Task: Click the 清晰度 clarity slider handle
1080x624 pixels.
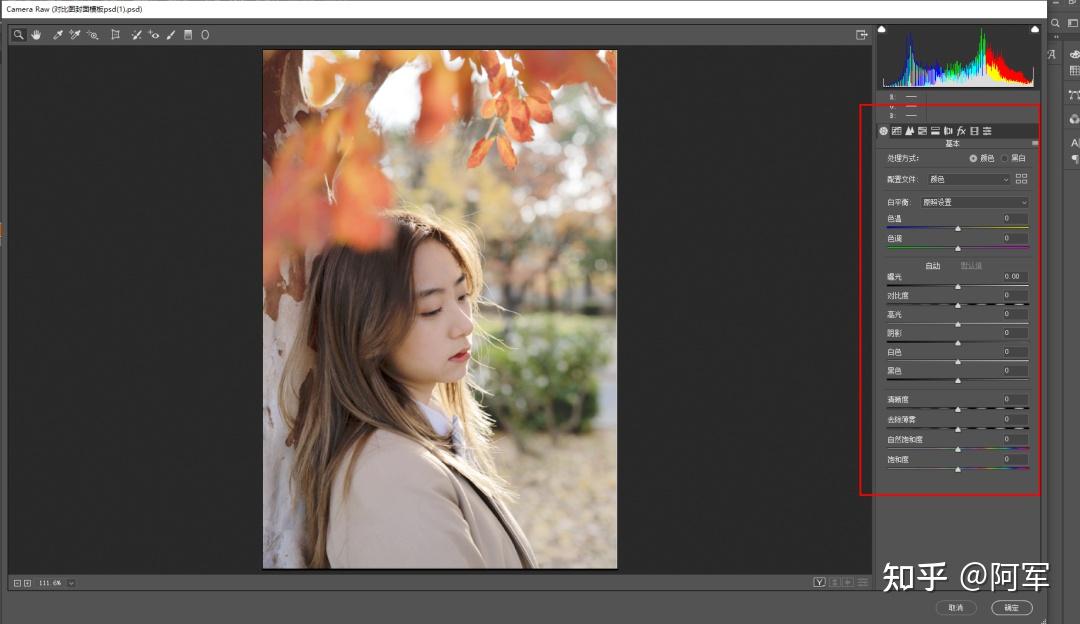Action: click(958, 409)
